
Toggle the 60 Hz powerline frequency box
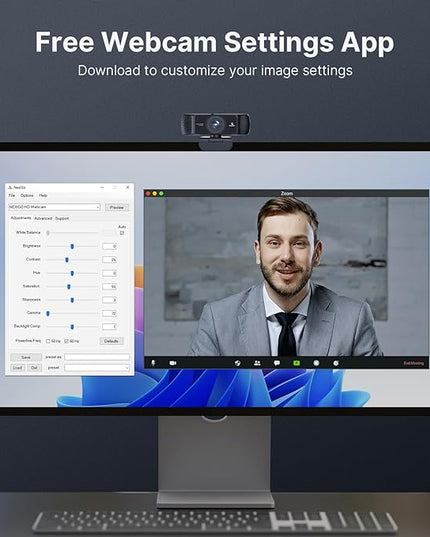[67, 341]
